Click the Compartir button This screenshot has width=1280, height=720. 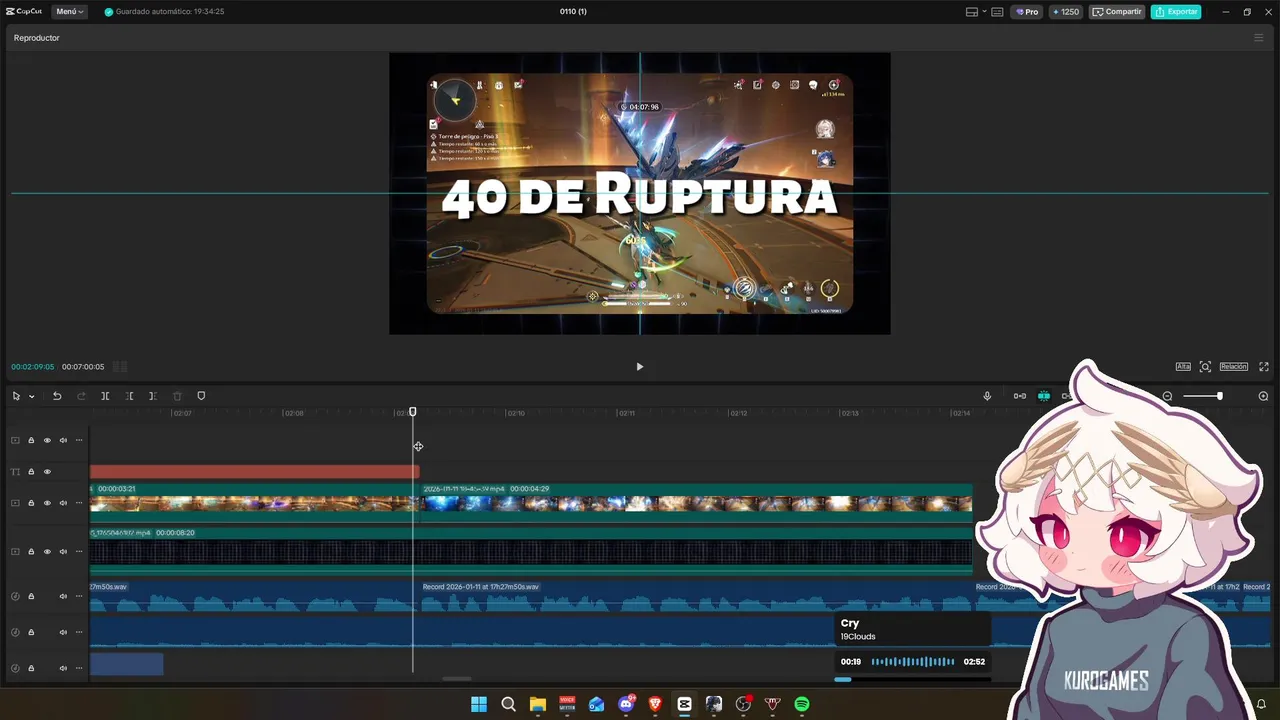click(1117, 12)
